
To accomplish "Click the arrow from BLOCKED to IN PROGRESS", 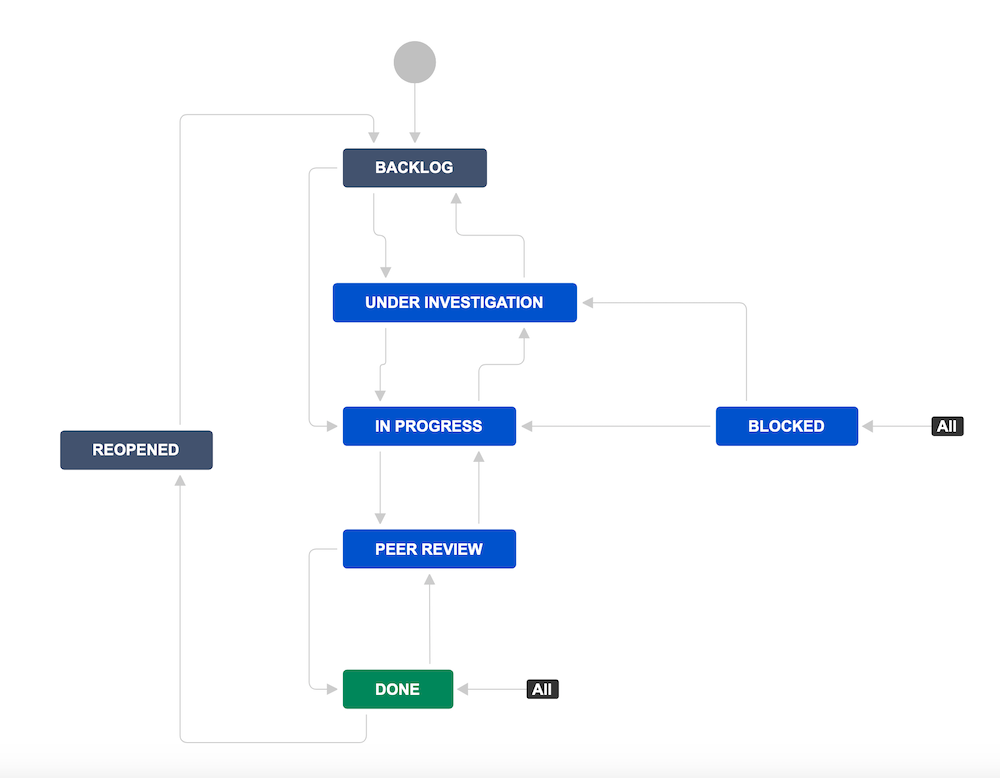I will [x=620, y=425].
